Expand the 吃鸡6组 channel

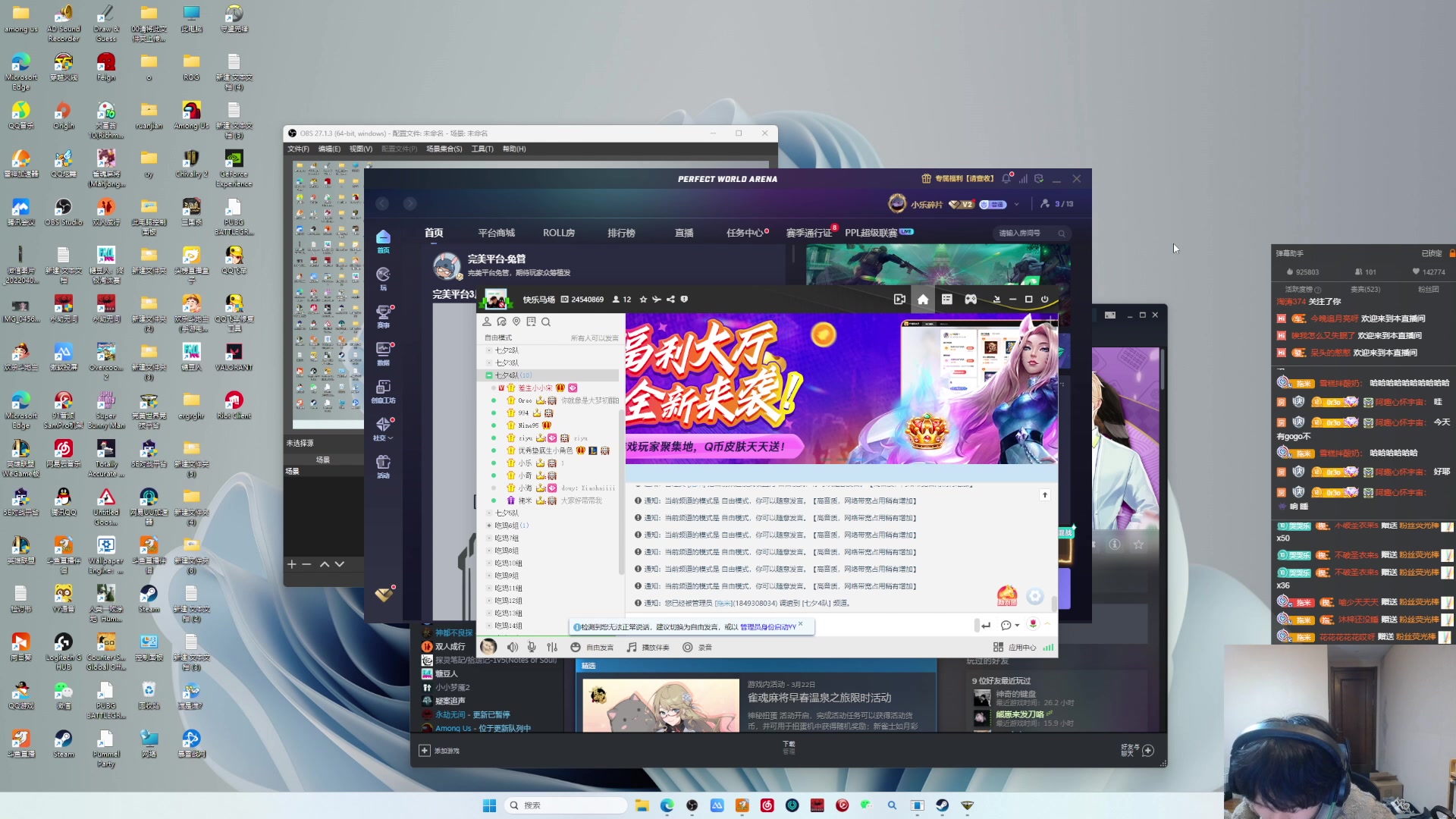[489, 526]
